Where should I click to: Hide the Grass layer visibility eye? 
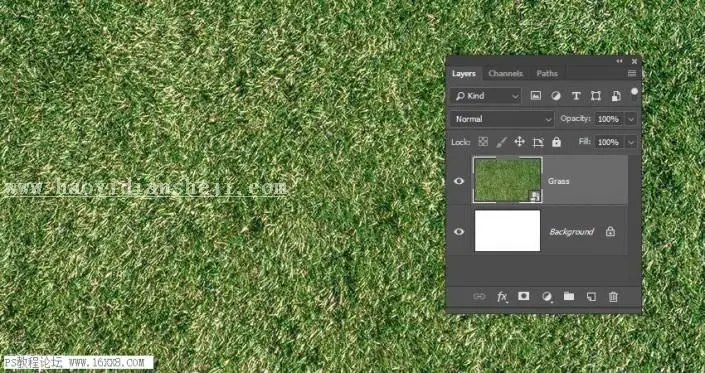pyautogui.click(x=459, y=181)
